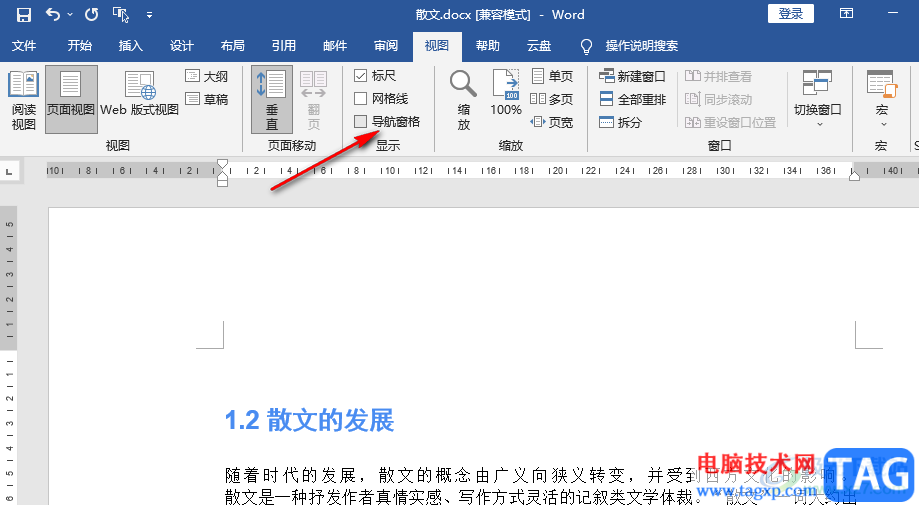Switch to the 邮件 tab
This screenshot has height=505, width=919.
tap(335, 46)
